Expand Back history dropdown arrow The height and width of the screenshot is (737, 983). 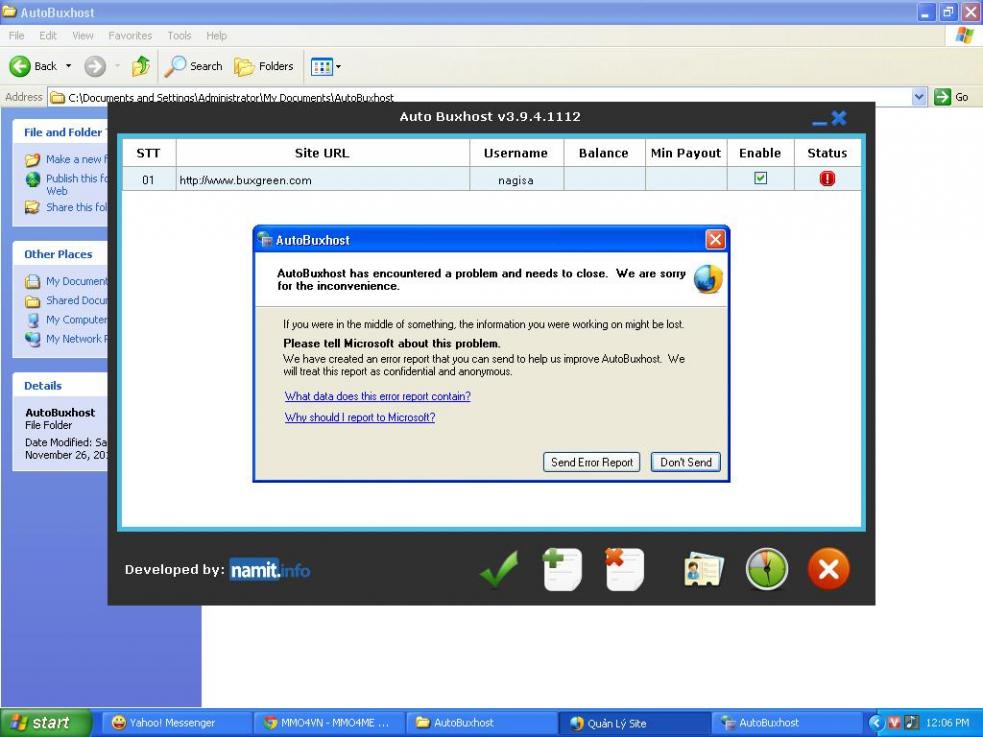point(68,66)
